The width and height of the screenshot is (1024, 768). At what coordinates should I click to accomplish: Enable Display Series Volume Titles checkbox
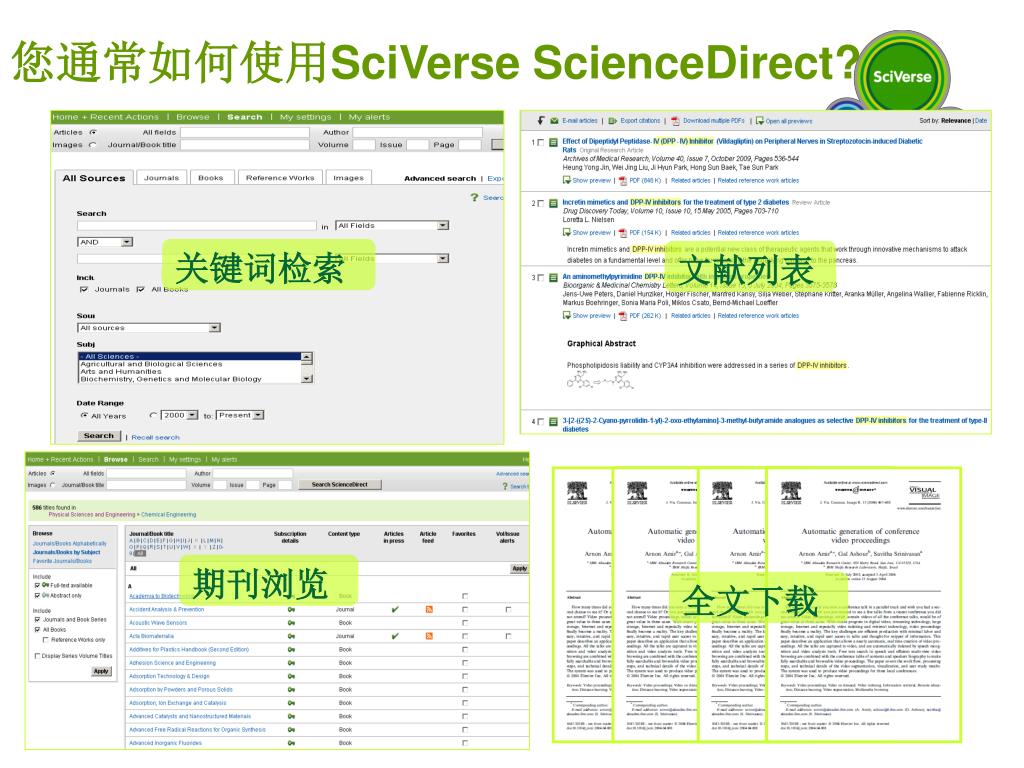pyautogui.click(x=37, y=656)
